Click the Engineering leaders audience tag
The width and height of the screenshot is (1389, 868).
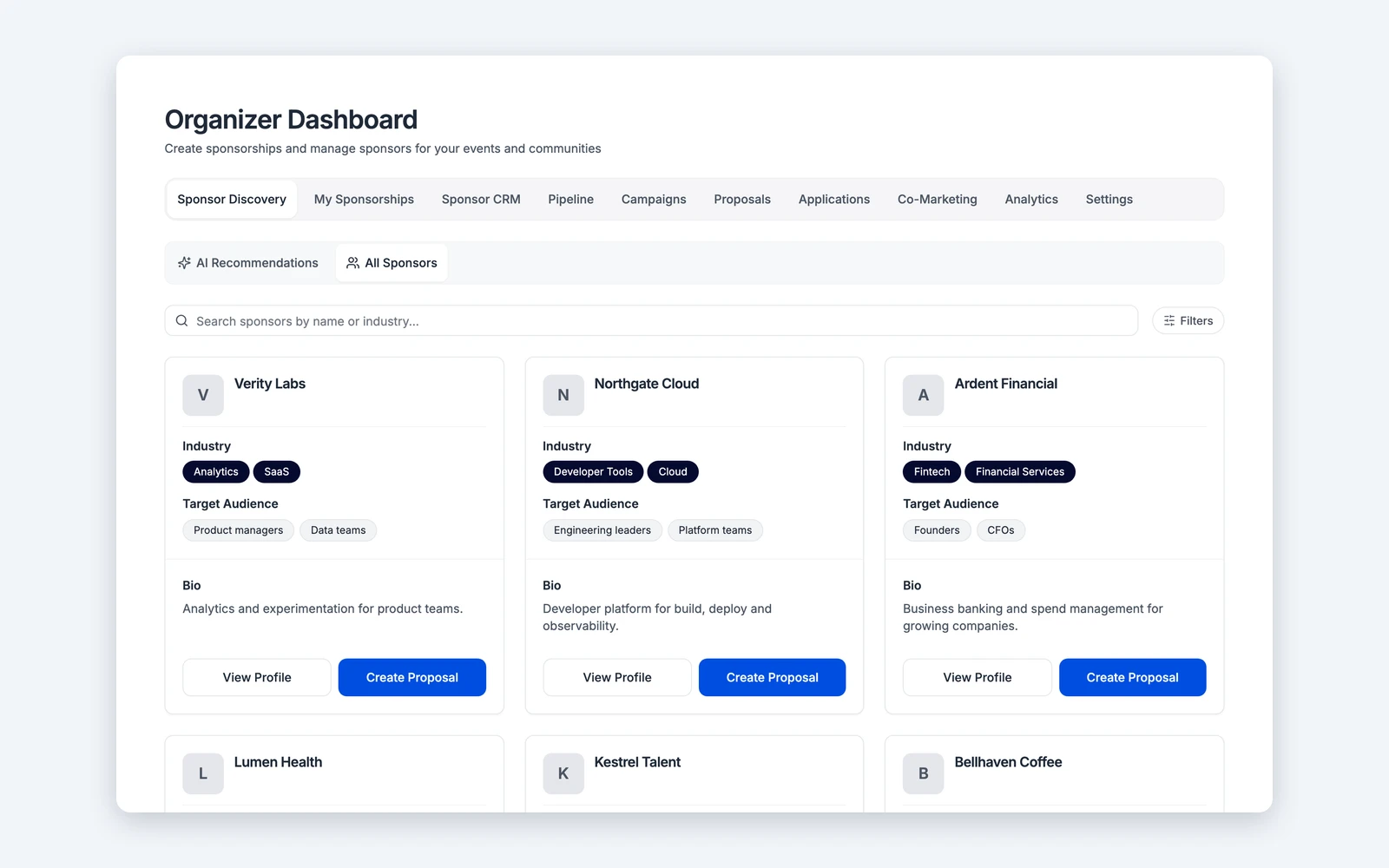[x=602, y=530]
